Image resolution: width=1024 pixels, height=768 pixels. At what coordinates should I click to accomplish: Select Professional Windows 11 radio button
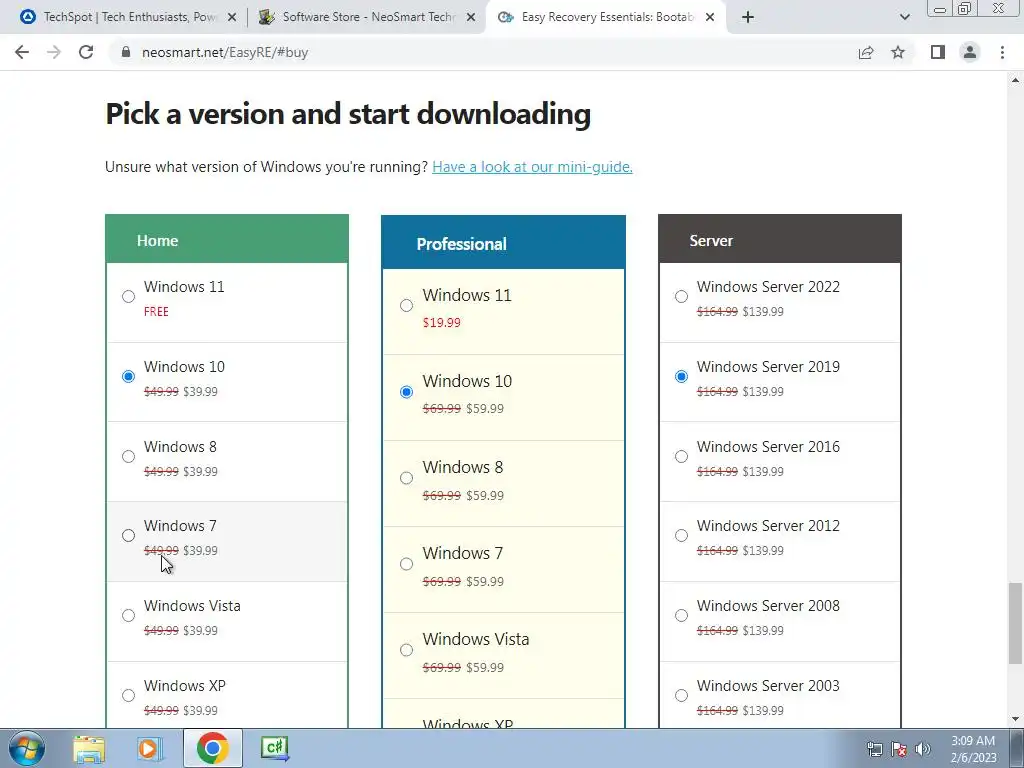tap(406, 306)
